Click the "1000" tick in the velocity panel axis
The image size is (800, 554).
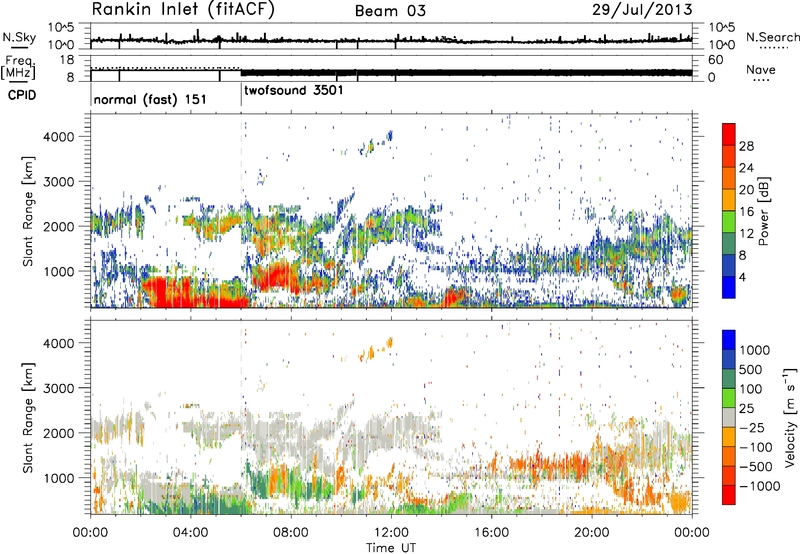[58, 478]
